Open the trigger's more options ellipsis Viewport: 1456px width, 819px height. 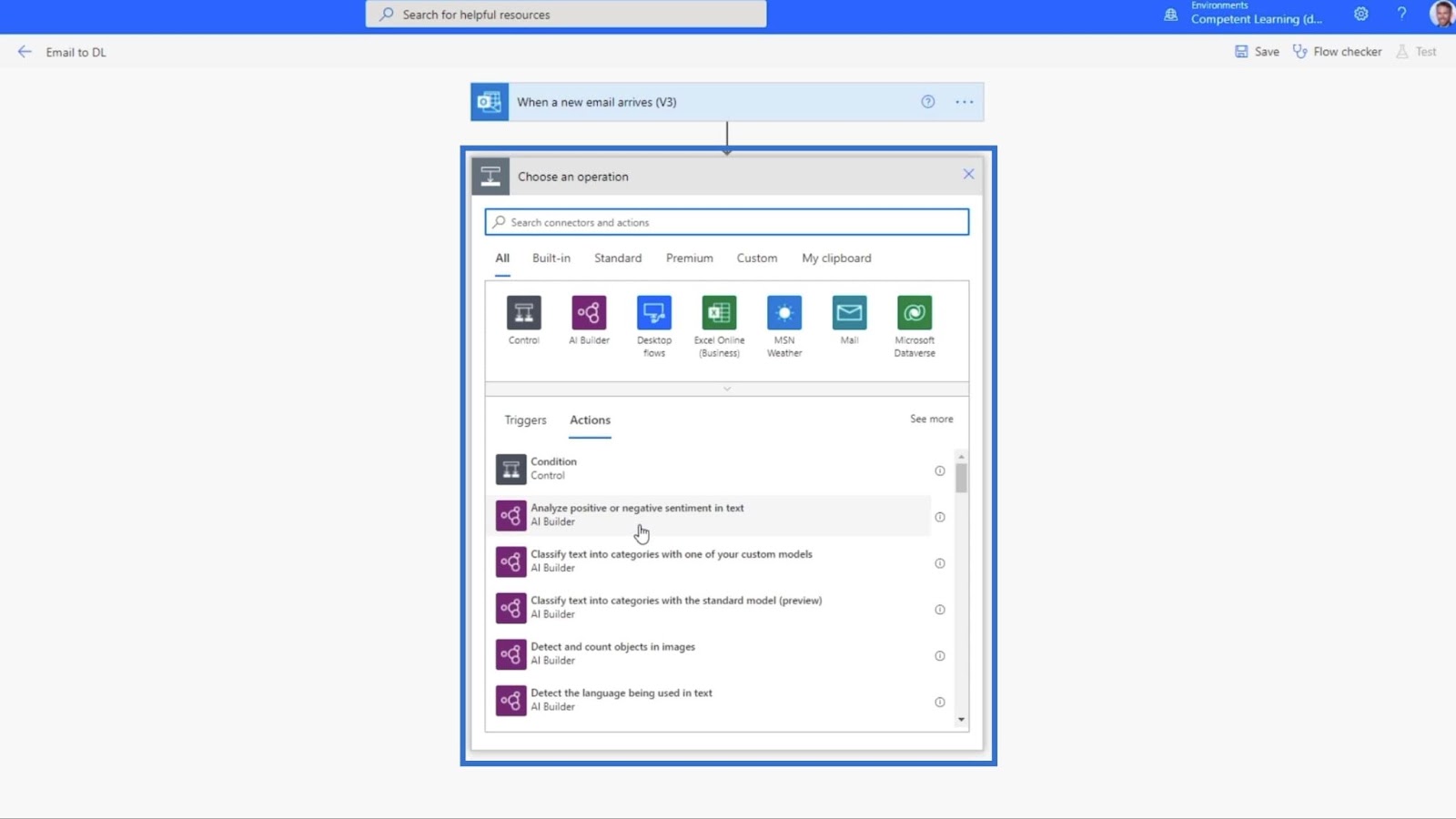tap(965, 102)
